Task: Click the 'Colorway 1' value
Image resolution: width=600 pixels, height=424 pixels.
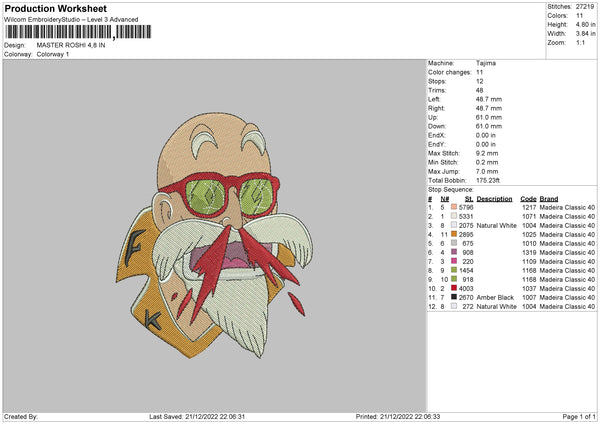Action: click(53, 54)
